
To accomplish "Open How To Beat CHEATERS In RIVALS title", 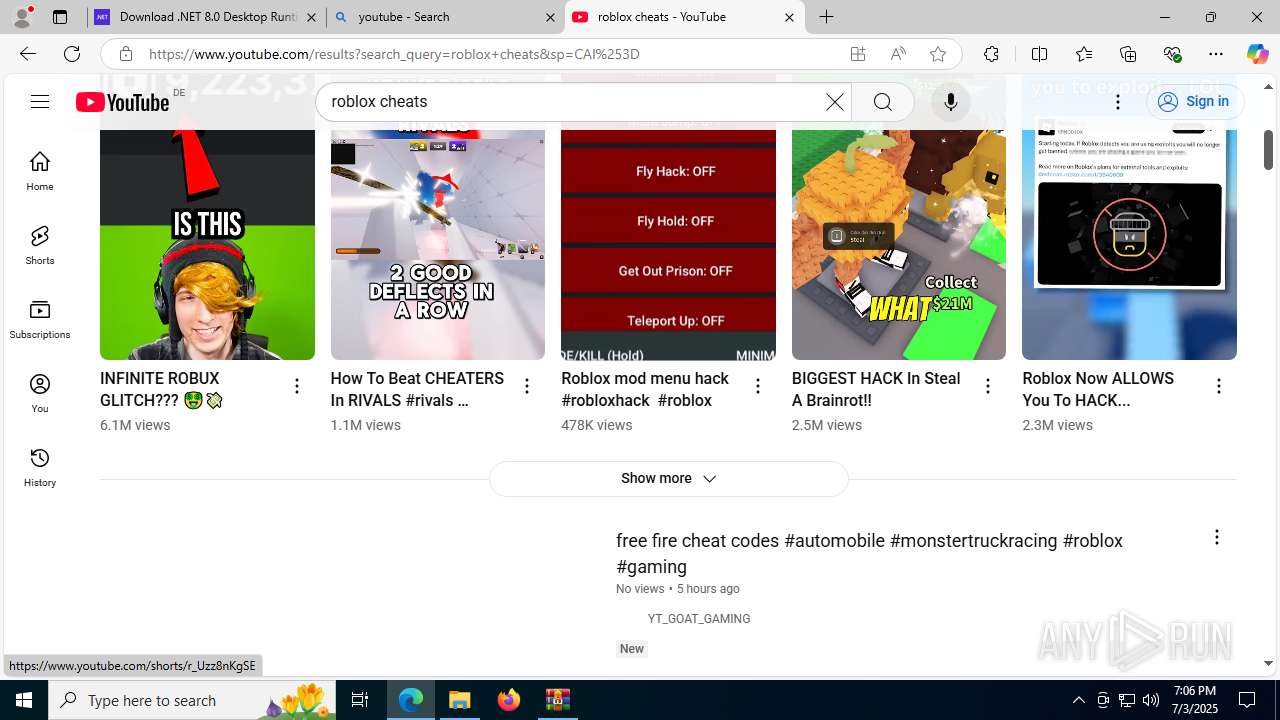I will (417, 390).
